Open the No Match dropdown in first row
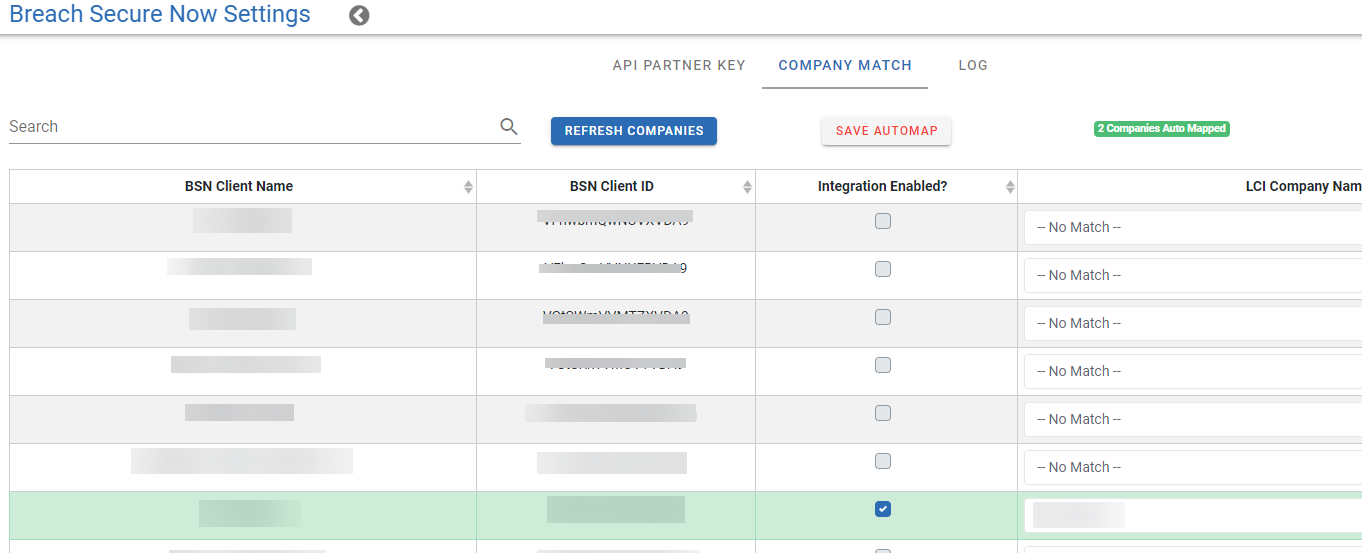The height and width of the screenshot is (553, 1362). [x=1193, y=227]
